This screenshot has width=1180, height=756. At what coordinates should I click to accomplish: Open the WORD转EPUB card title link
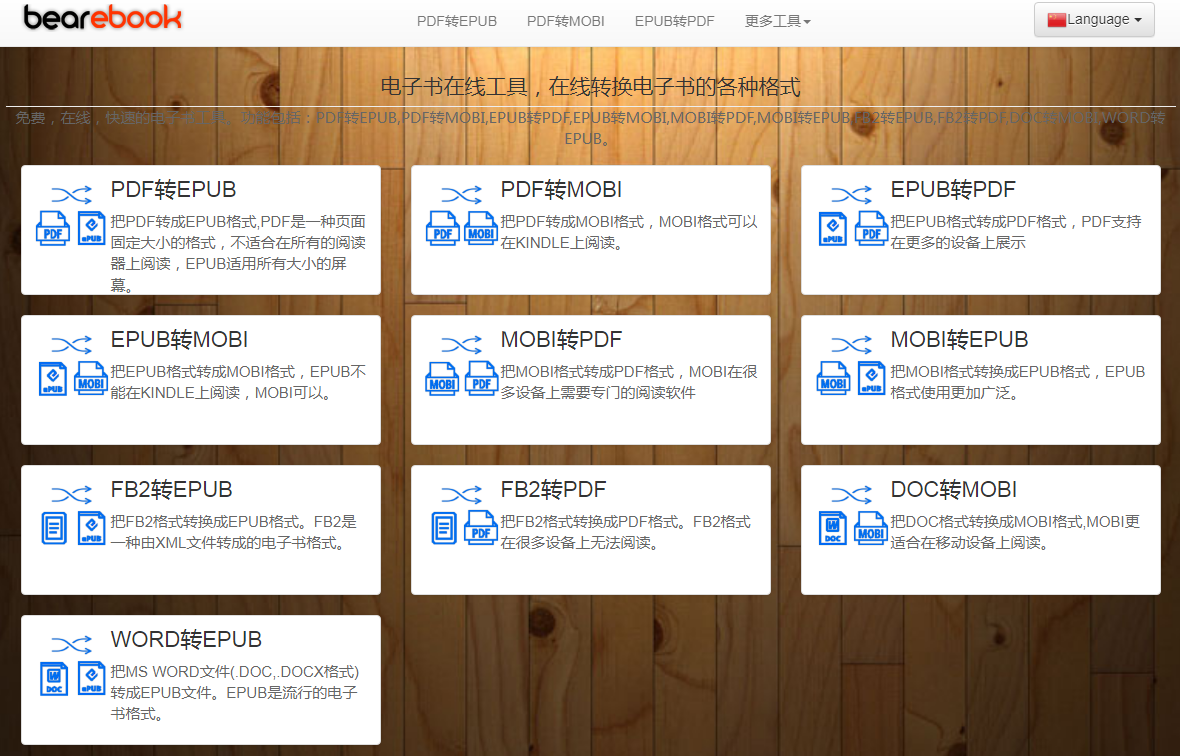pyautogui.click(x=186, y=640)
